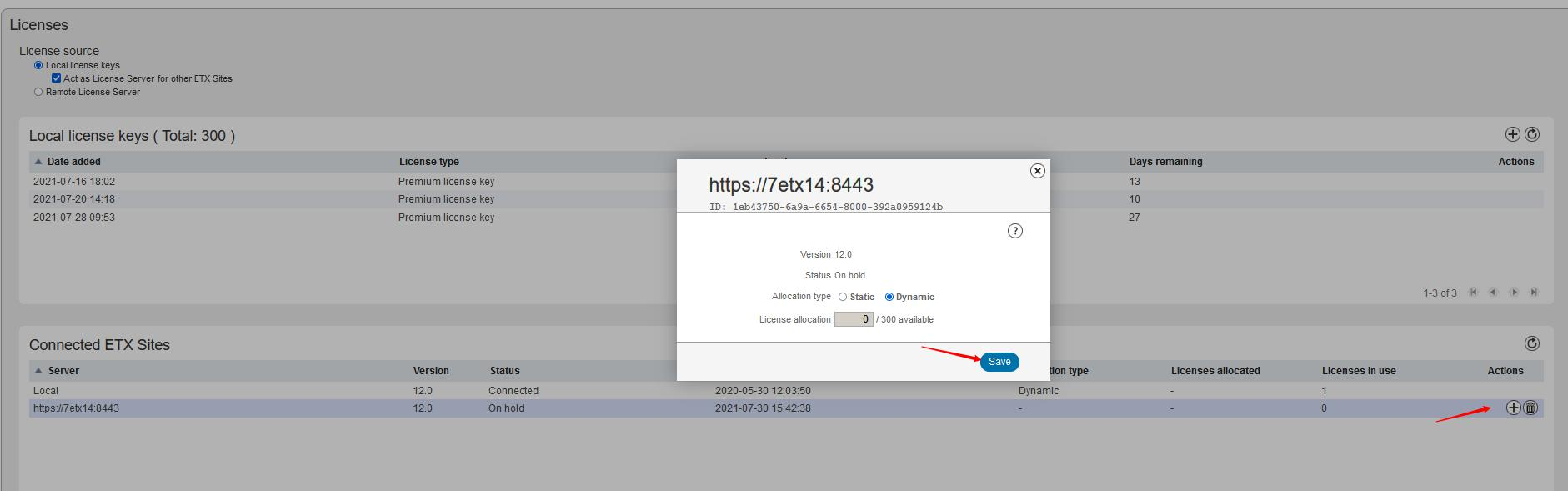Select the Local license keys radio option

point(38,65)
